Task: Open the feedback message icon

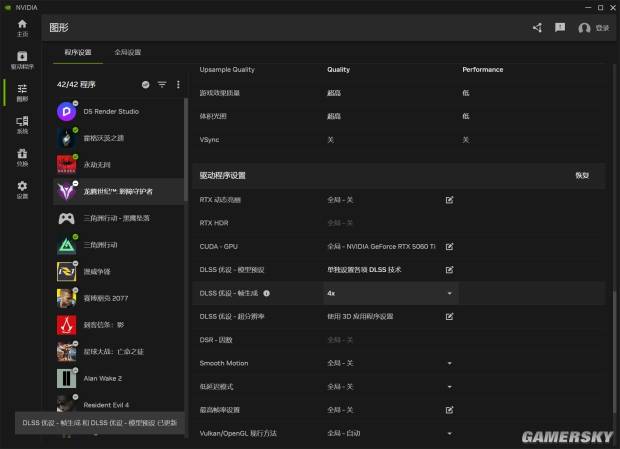Action: coord(560,28)
